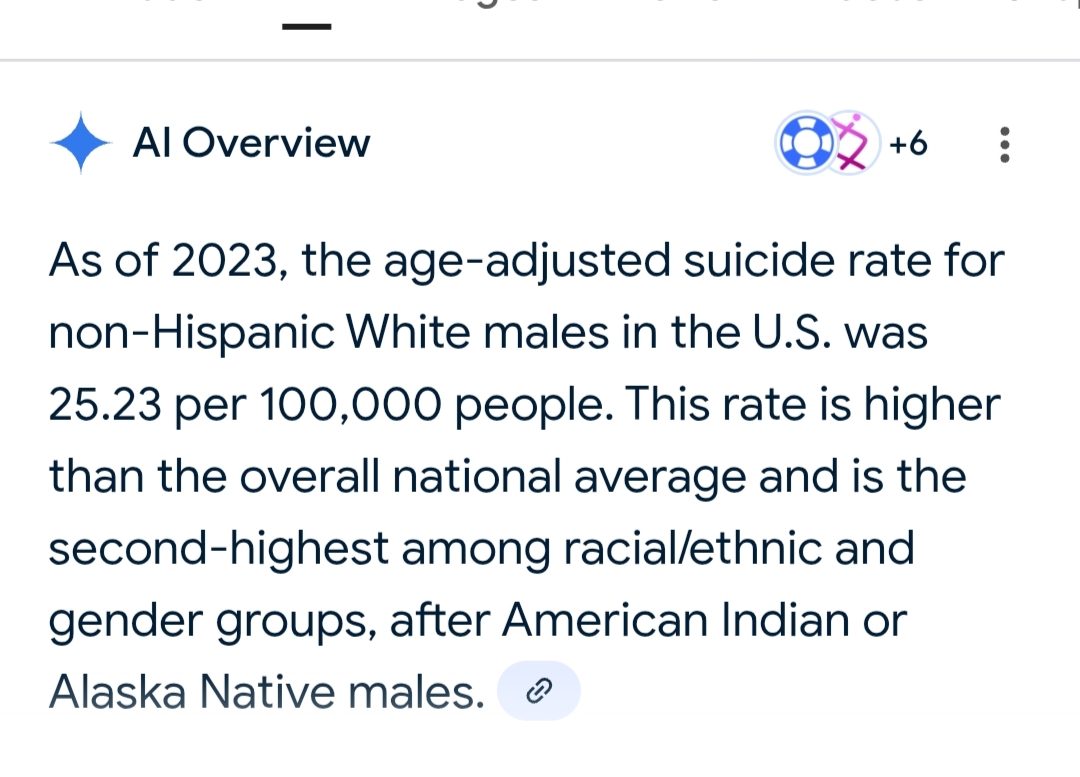The image size is (1080, 777).
Task: Click the link chip after Alaska Native males
Action: [x=539, y=691]
